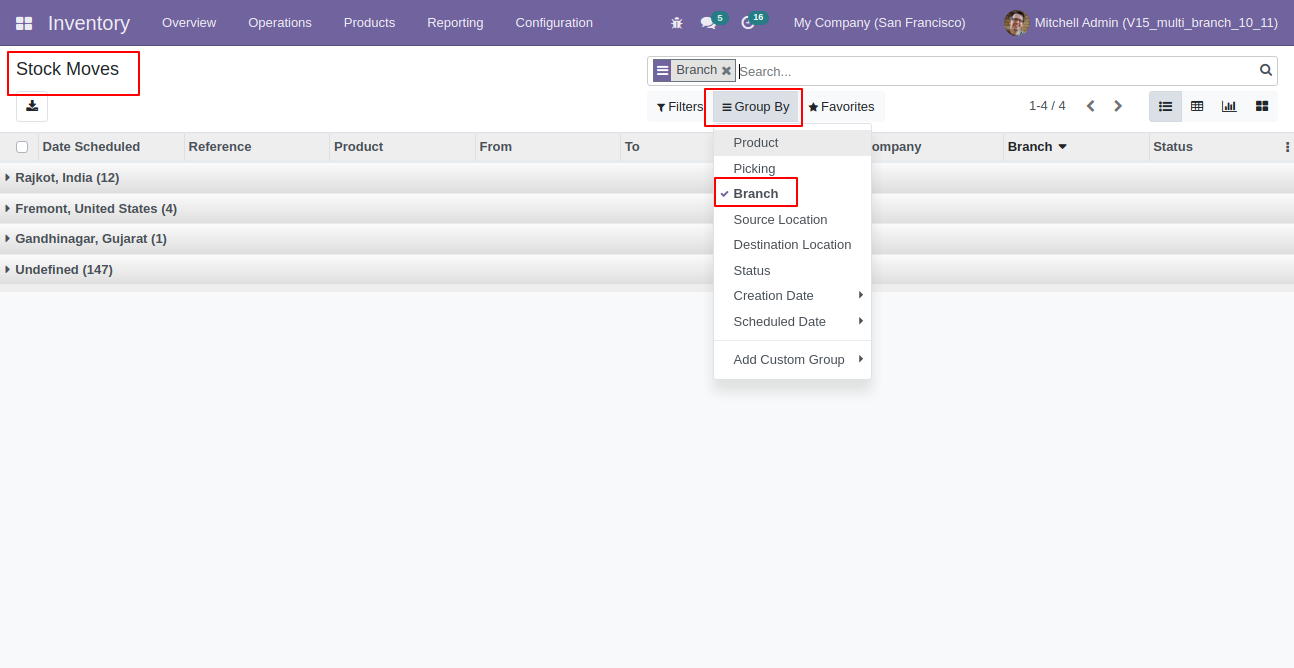
Task: Group by Source Location
Action: [x=792, y=220]
